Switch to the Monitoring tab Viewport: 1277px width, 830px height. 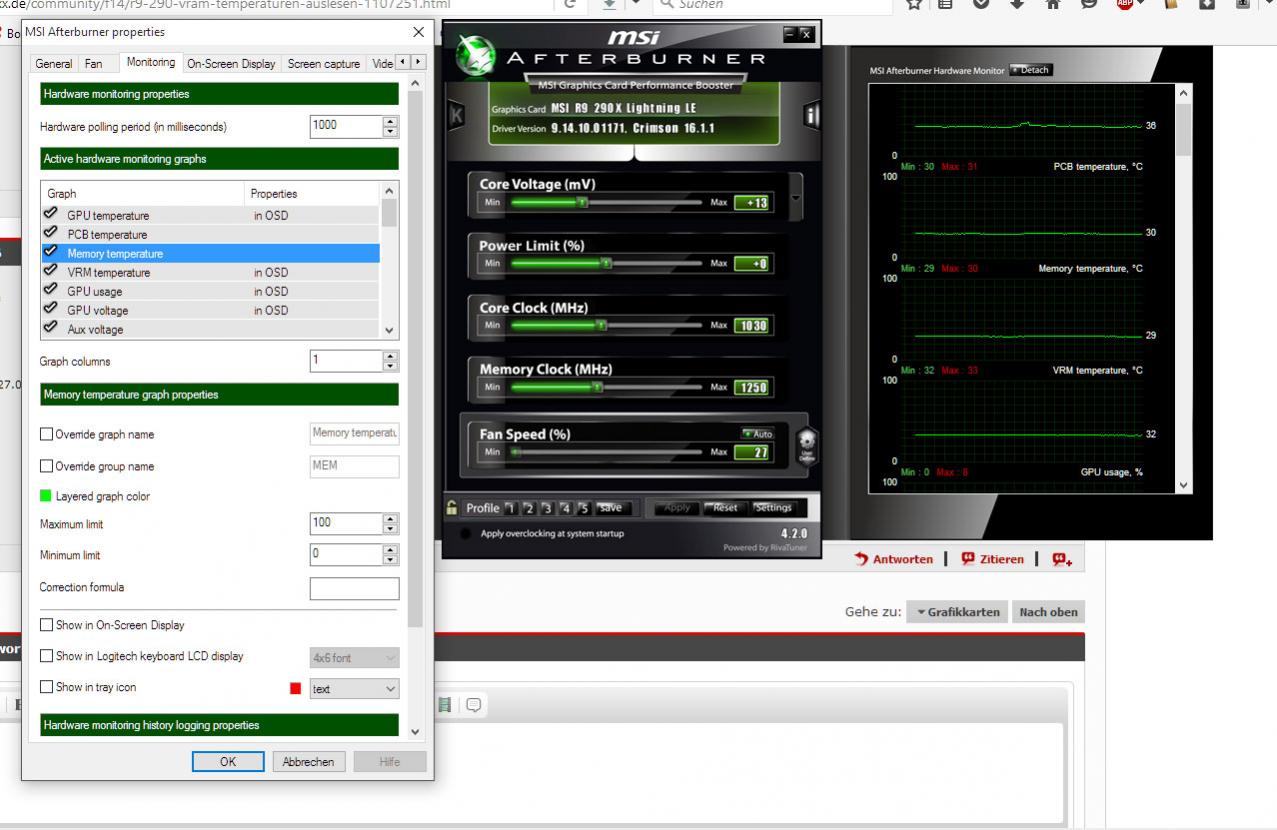(x=151, y=62)
